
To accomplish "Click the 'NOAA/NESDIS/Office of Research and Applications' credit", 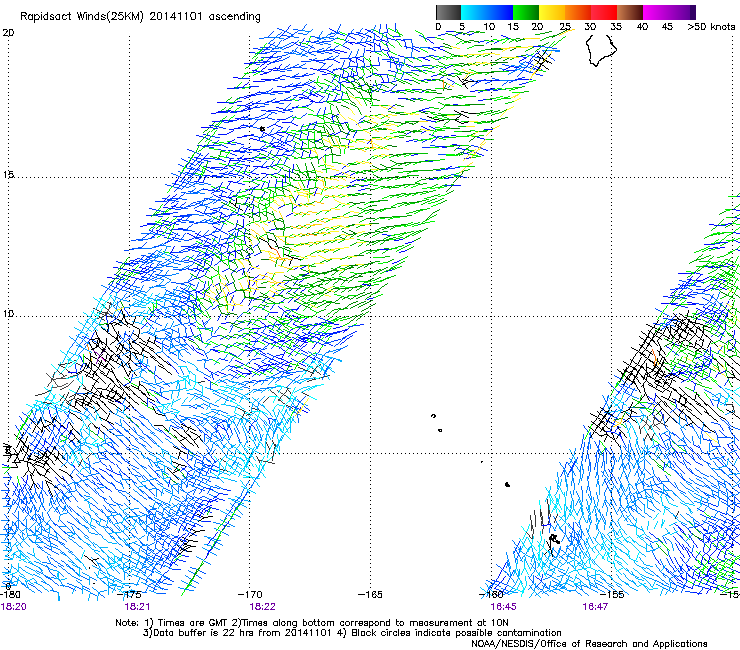I will click(x=589, y=644).
